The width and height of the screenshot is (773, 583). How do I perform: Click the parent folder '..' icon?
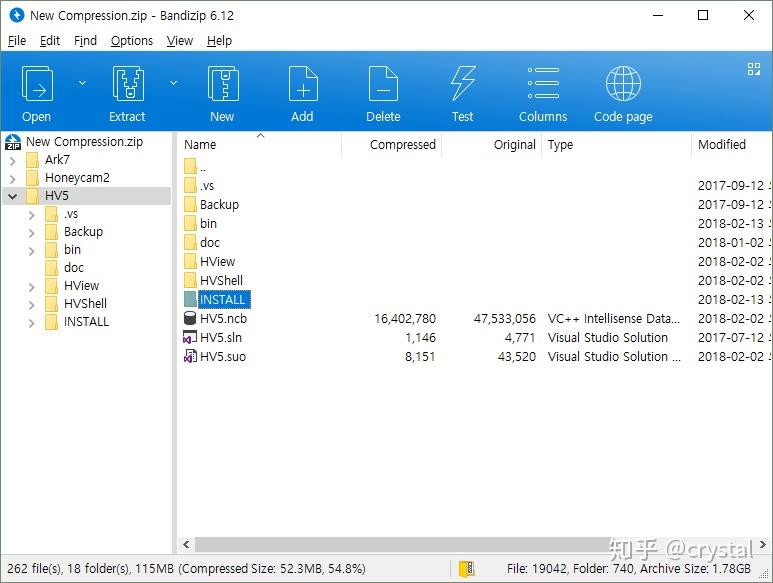190,166
